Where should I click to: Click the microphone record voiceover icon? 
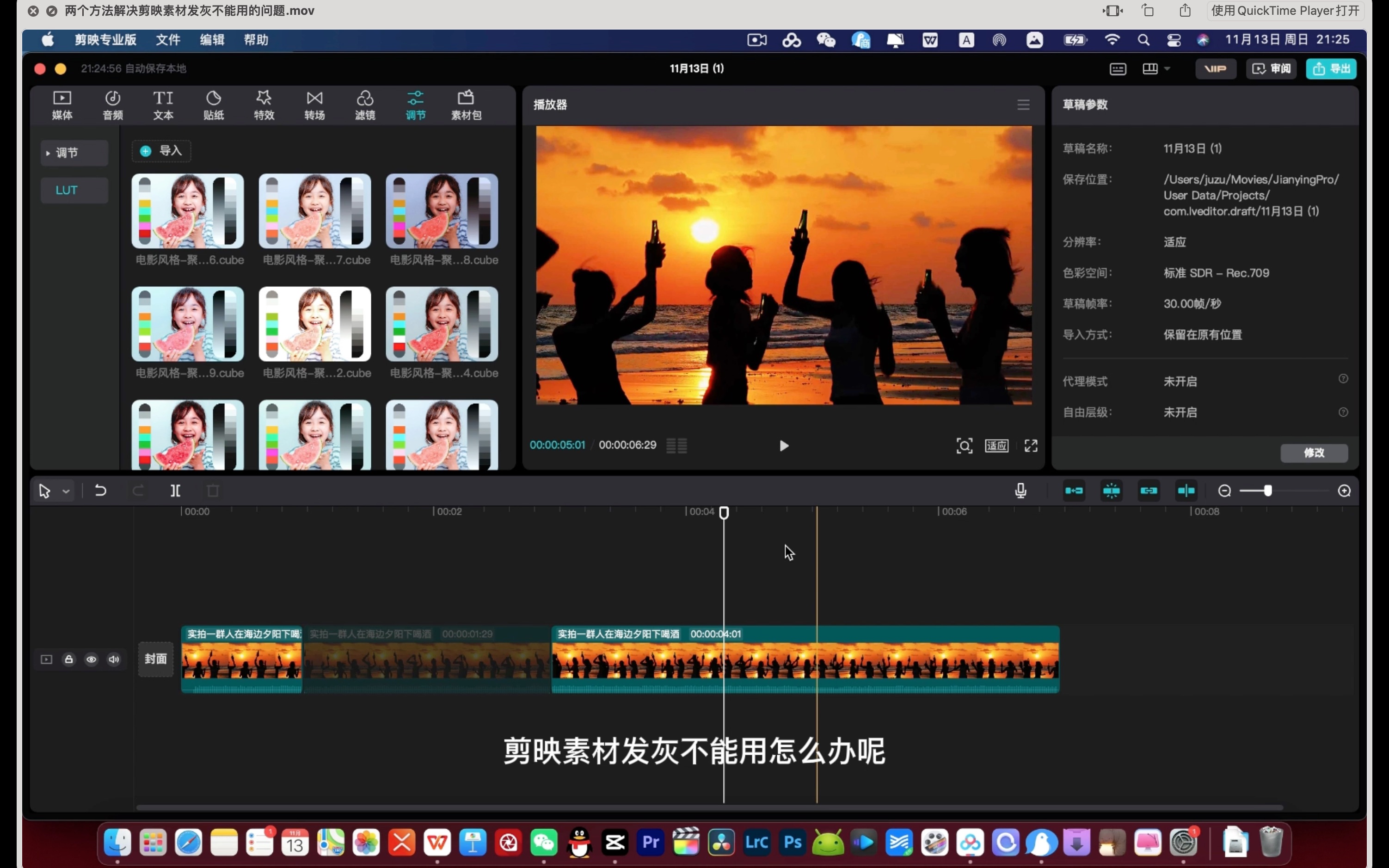pyautogui.click(x=1020, y=491)
